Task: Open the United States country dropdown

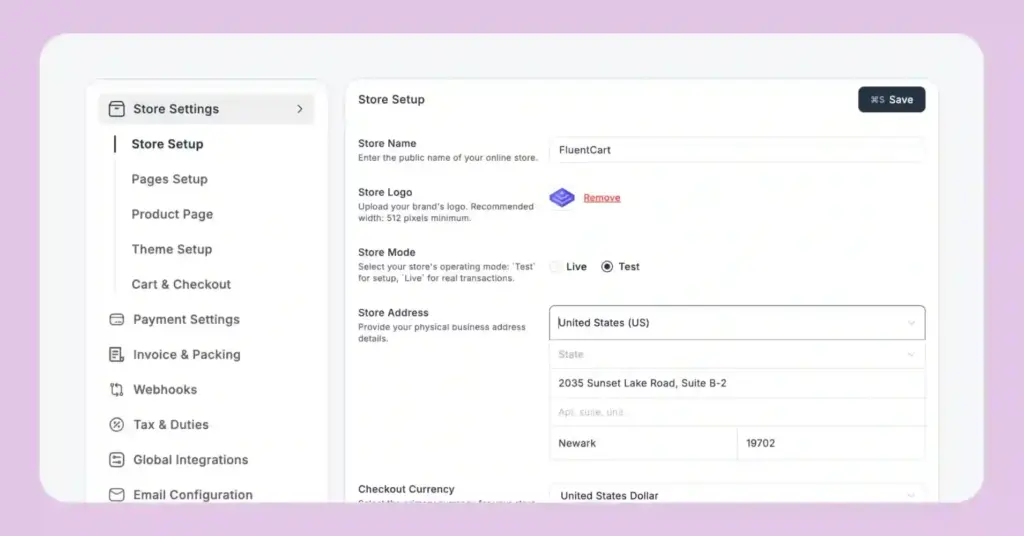Action: [737, 323]
